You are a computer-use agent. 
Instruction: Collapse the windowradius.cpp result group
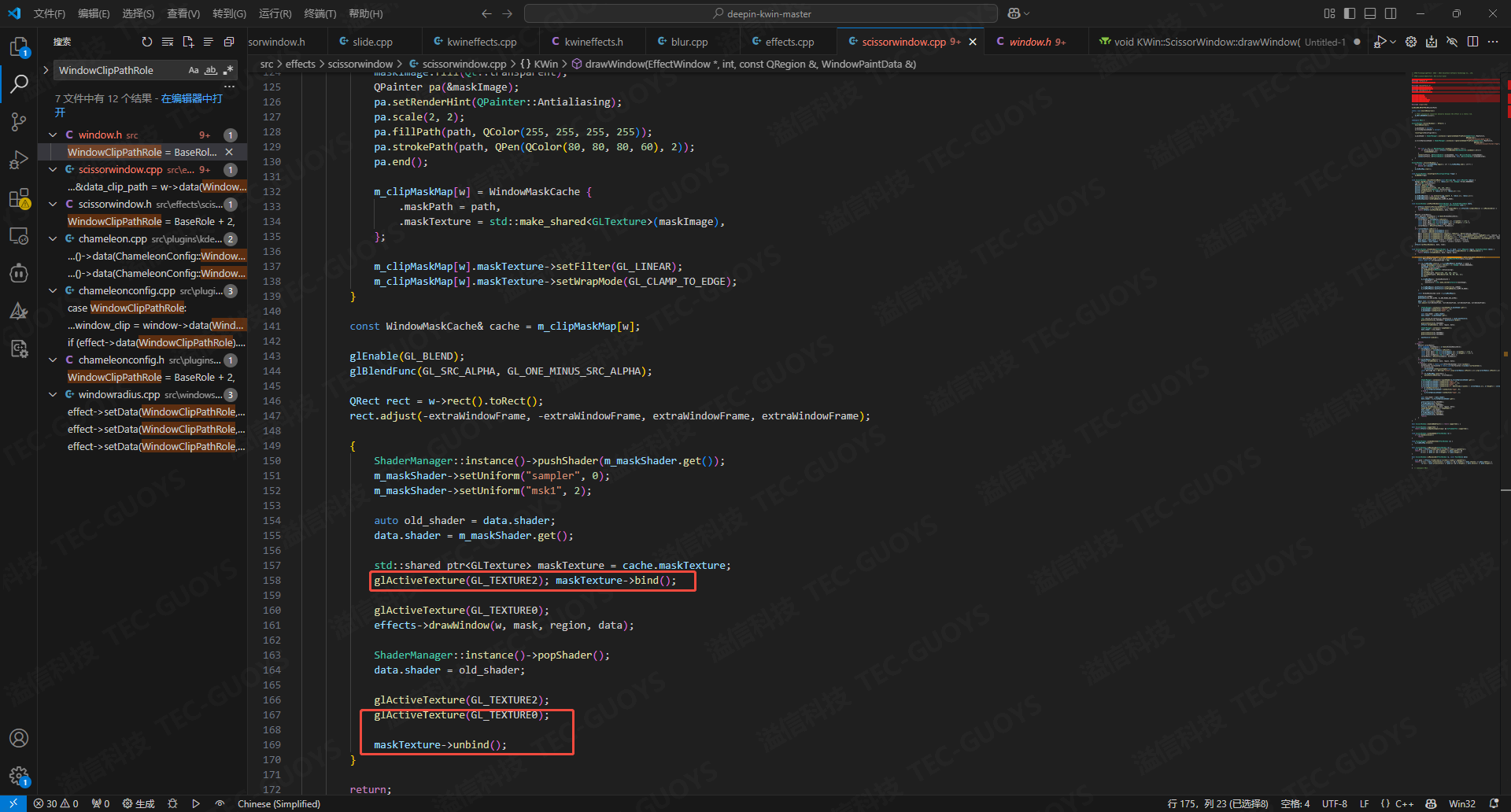(x=53, y=394)
